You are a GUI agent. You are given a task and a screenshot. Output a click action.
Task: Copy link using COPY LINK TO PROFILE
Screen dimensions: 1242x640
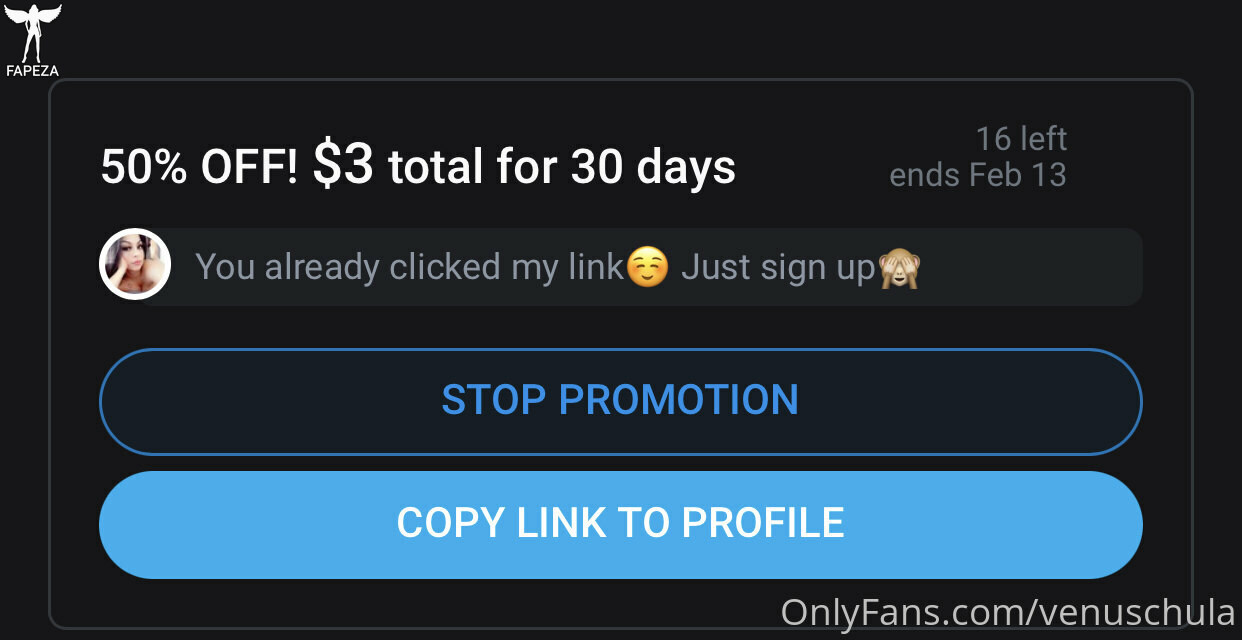pos(620,524)
